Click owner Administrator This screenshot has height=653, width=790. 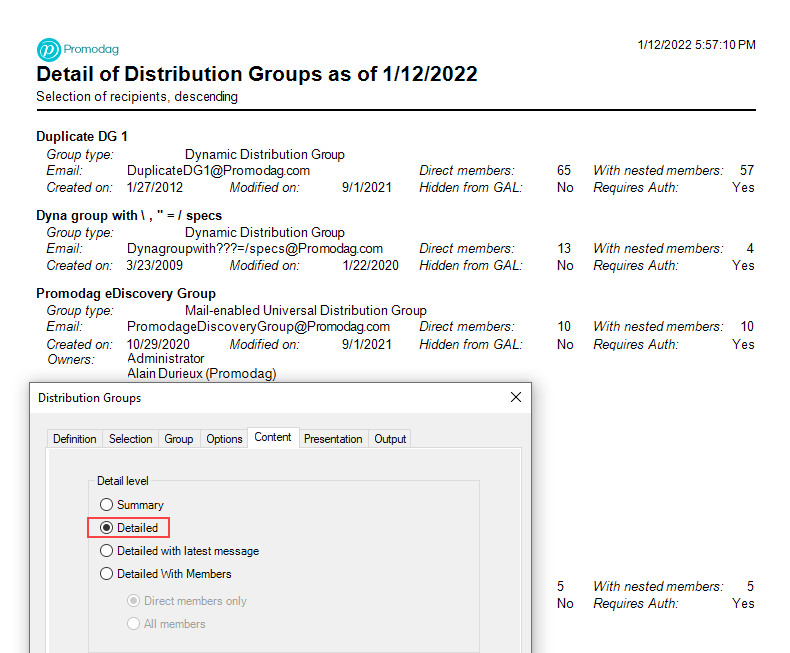pos(166,358)
